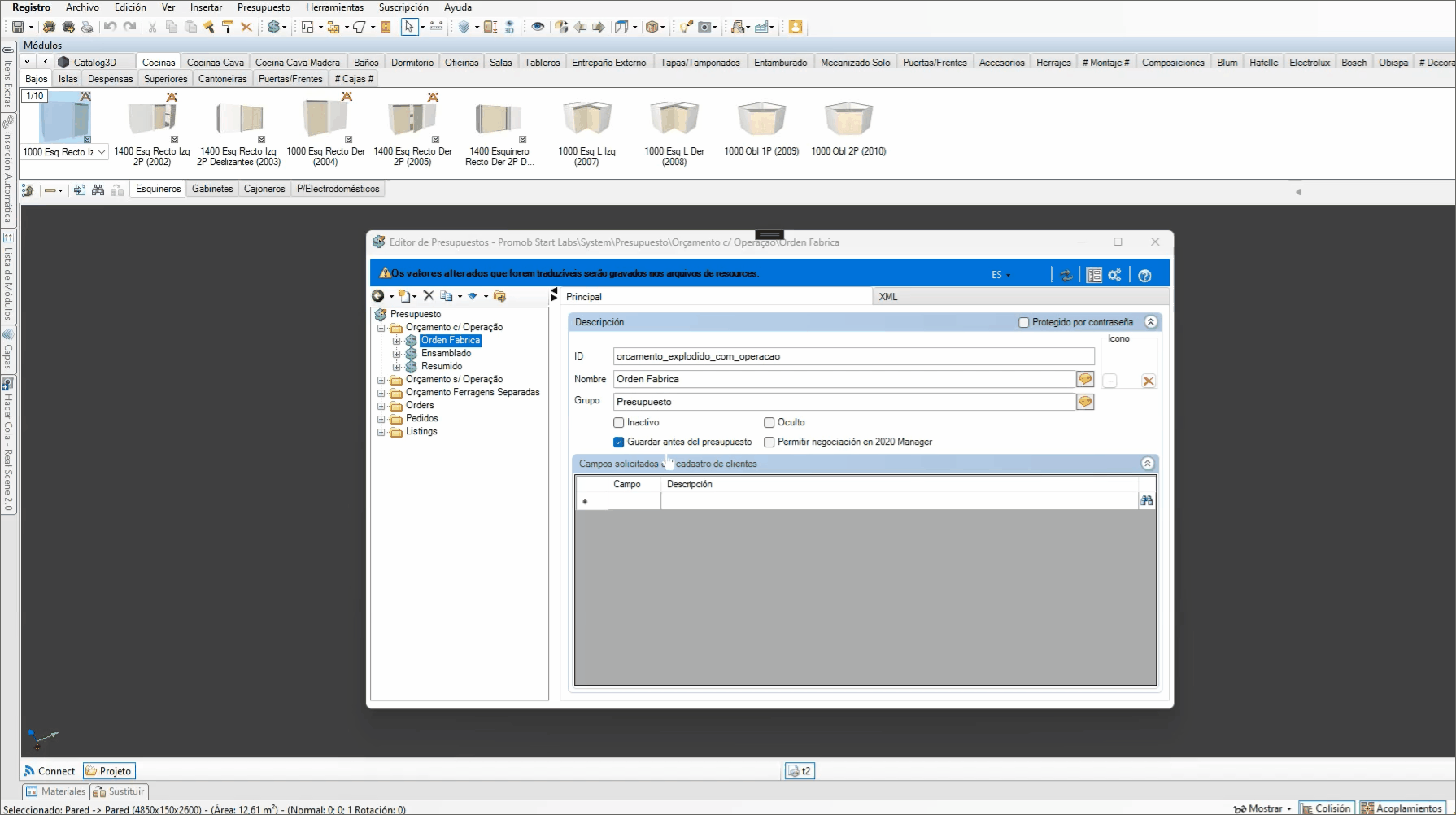
Task: Click the help question mark icon
Action: 1144,276
